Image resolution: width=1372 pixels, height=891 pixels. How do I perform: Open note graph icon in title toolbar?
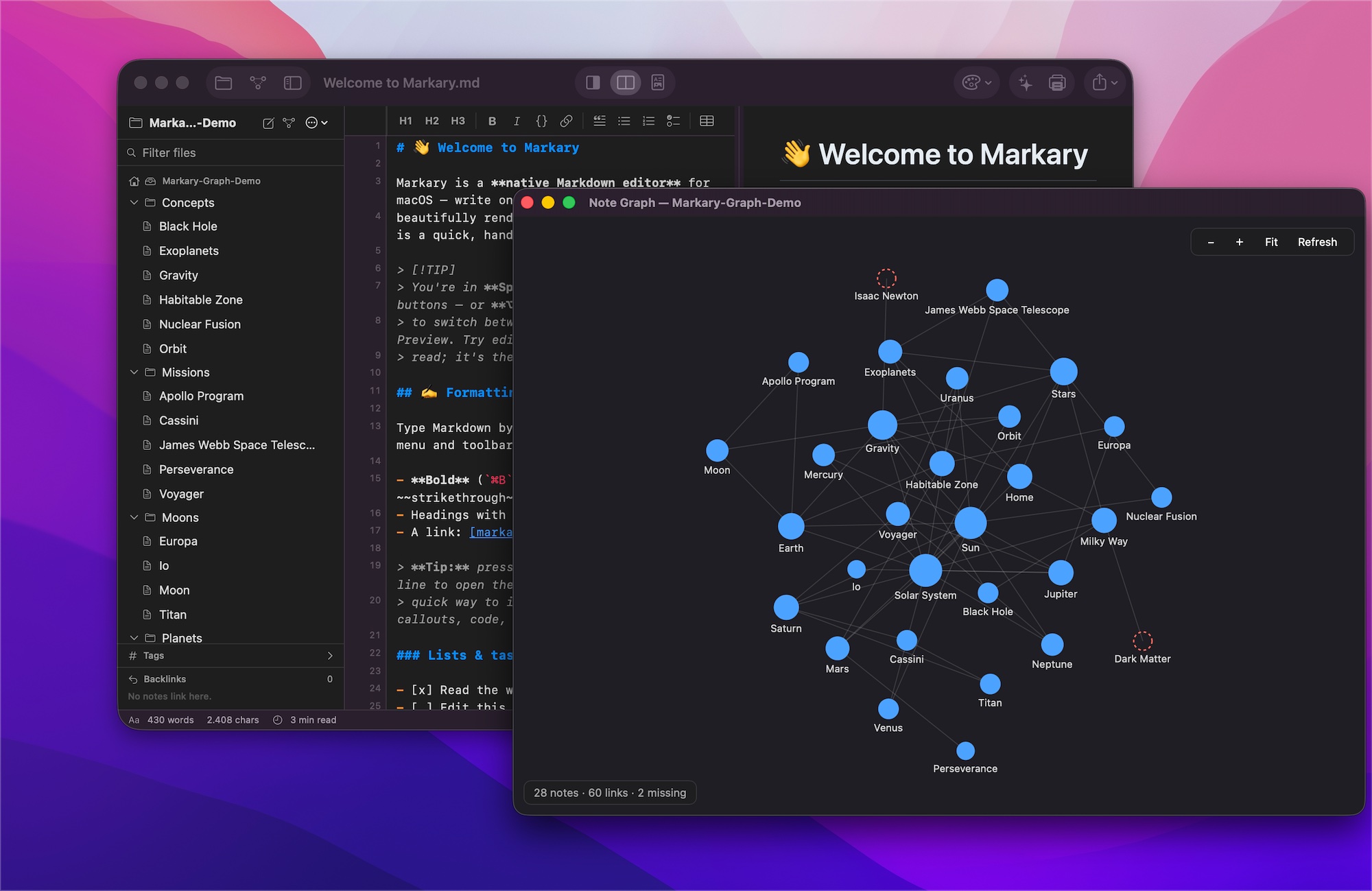[258, 83]
